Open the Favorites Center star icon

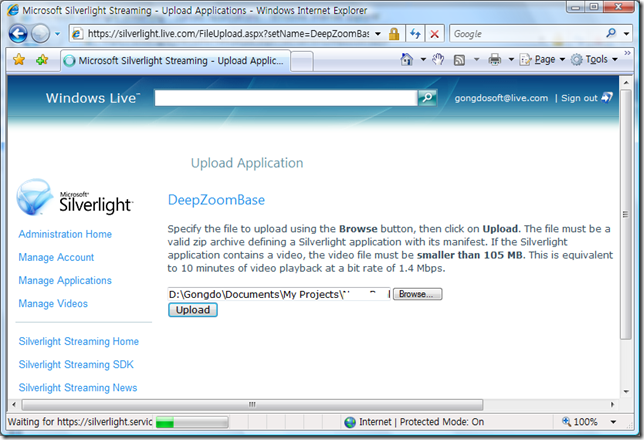click(19, 60)
